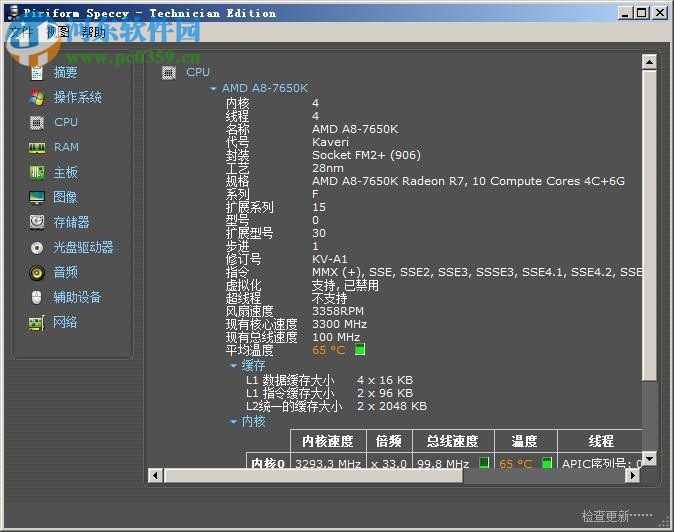This screenshot has height=532, width=674.
Task: Click the 主板 motherboard icon
Action: (37, 172)
